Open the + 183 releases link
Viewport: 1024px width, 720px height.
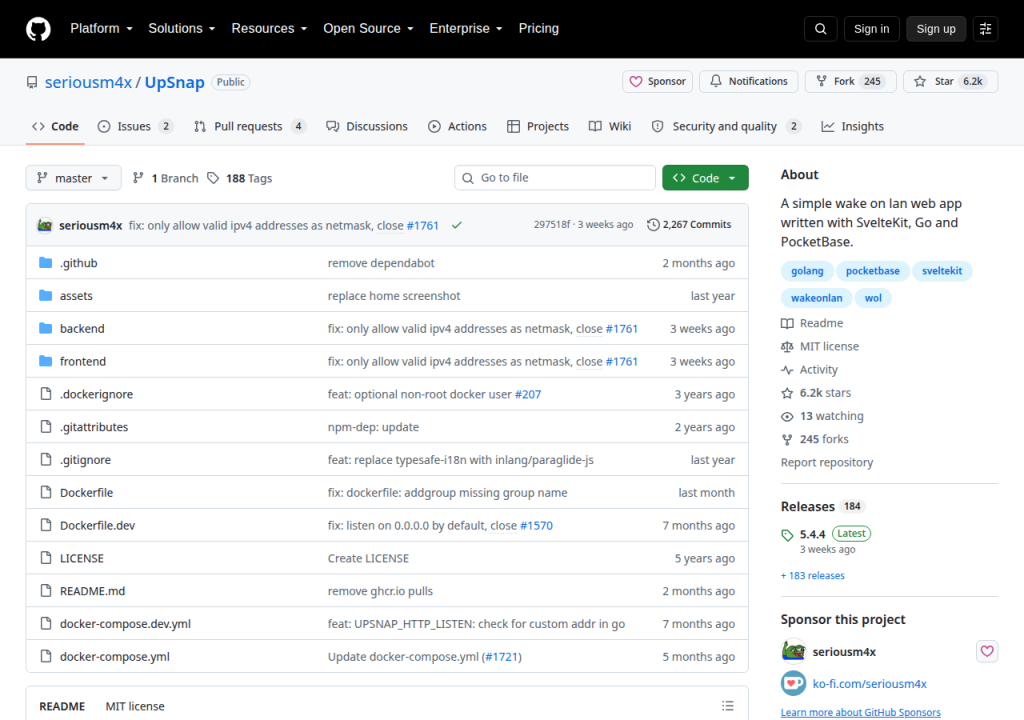(812, 576)
